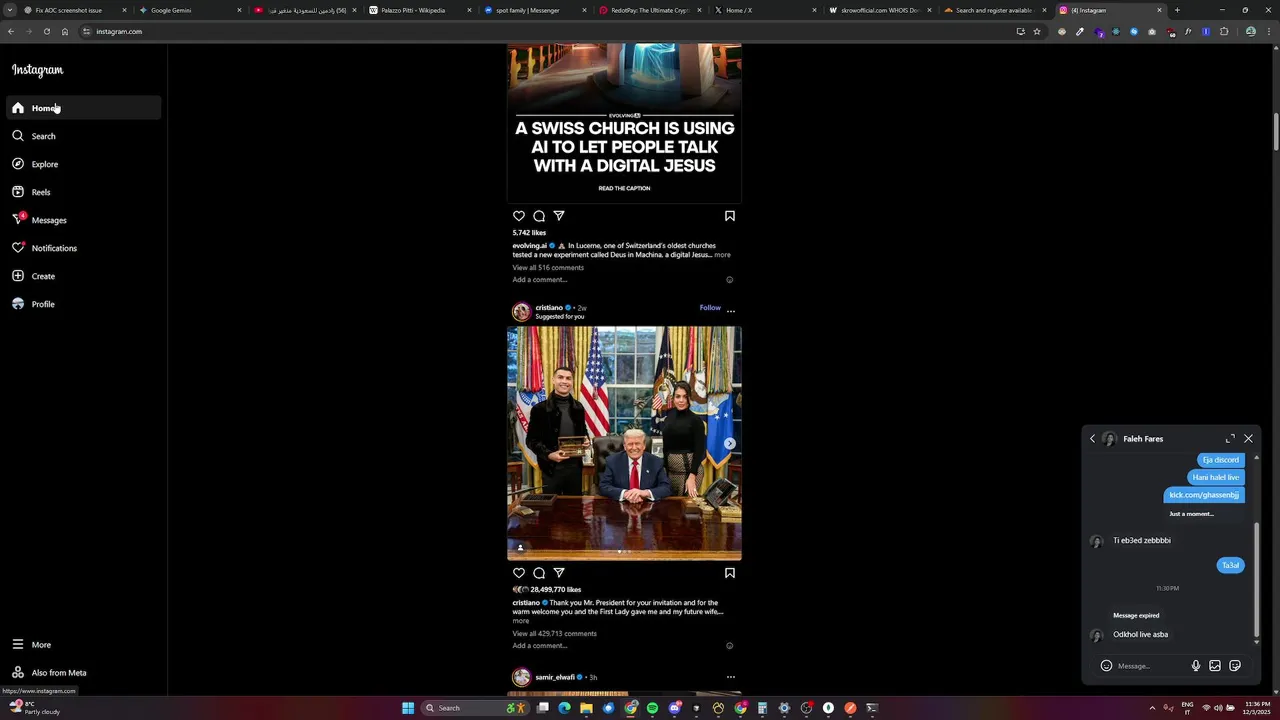Open the More menu in sidebar
The height and width of the screenshot is (720, 1280).
coord(84,645)
